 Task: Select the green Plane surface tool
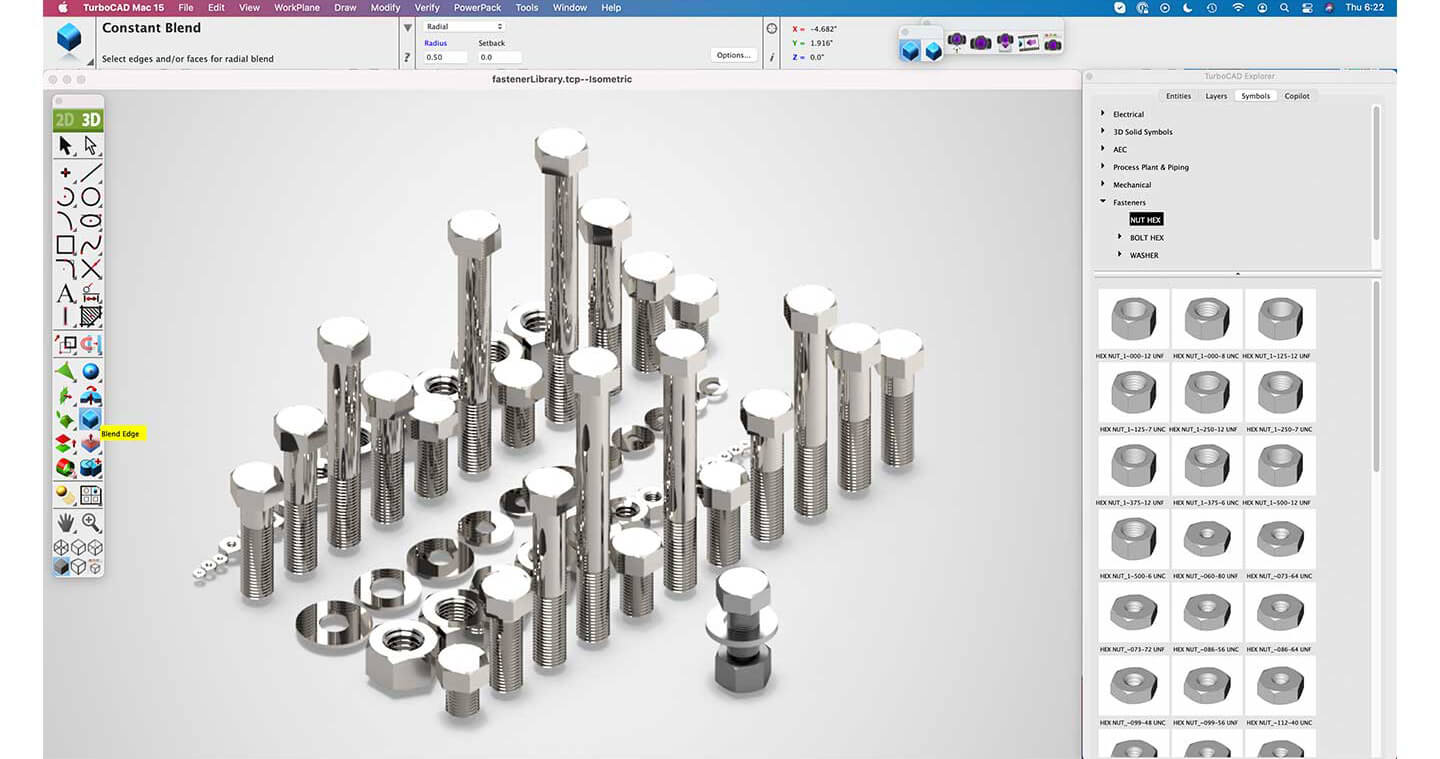pos(66,372)
